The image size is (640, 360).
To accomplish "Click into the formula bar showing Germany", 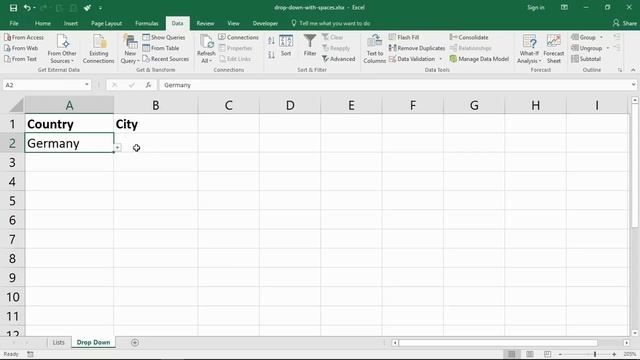I will tap(394, 85).
